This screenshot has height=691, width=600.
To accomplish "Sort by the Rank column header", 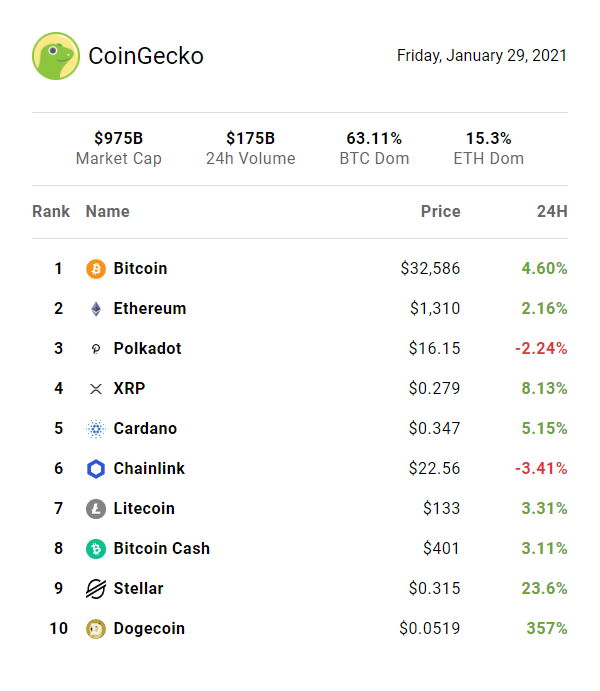I will [51, 212].
